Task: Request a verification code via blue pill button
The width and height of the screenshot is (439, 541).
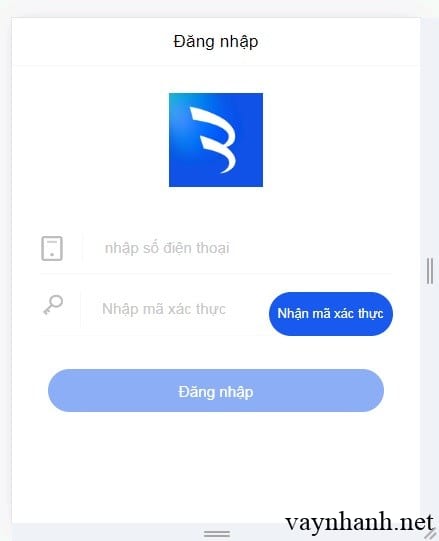Action: [331, 314]
